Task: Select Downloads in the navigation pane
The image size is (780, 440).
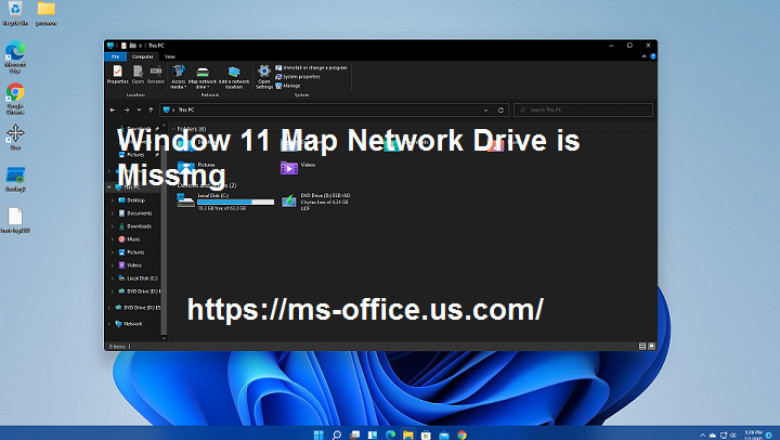Action: pyautogui.click(x=139, y=226)
